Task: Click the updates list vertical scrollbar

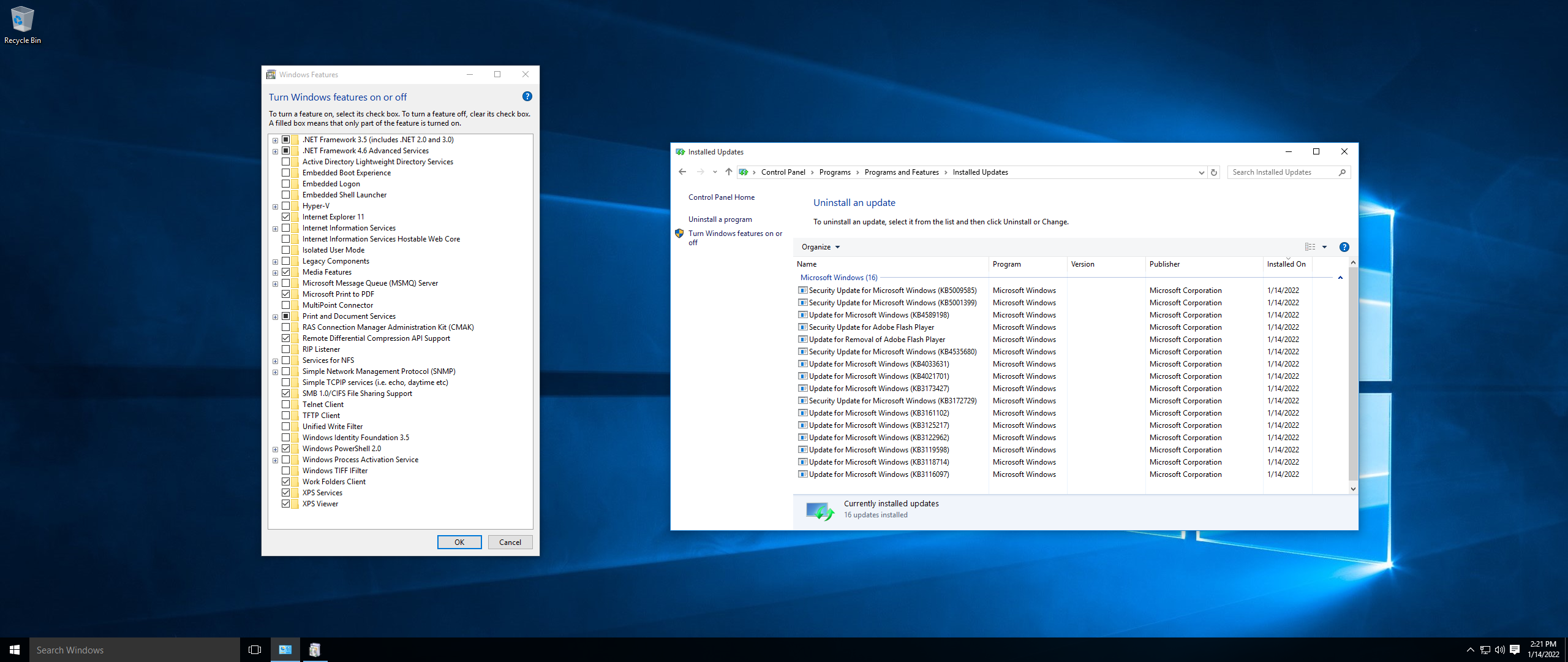Action: (x=1352, y=374)
